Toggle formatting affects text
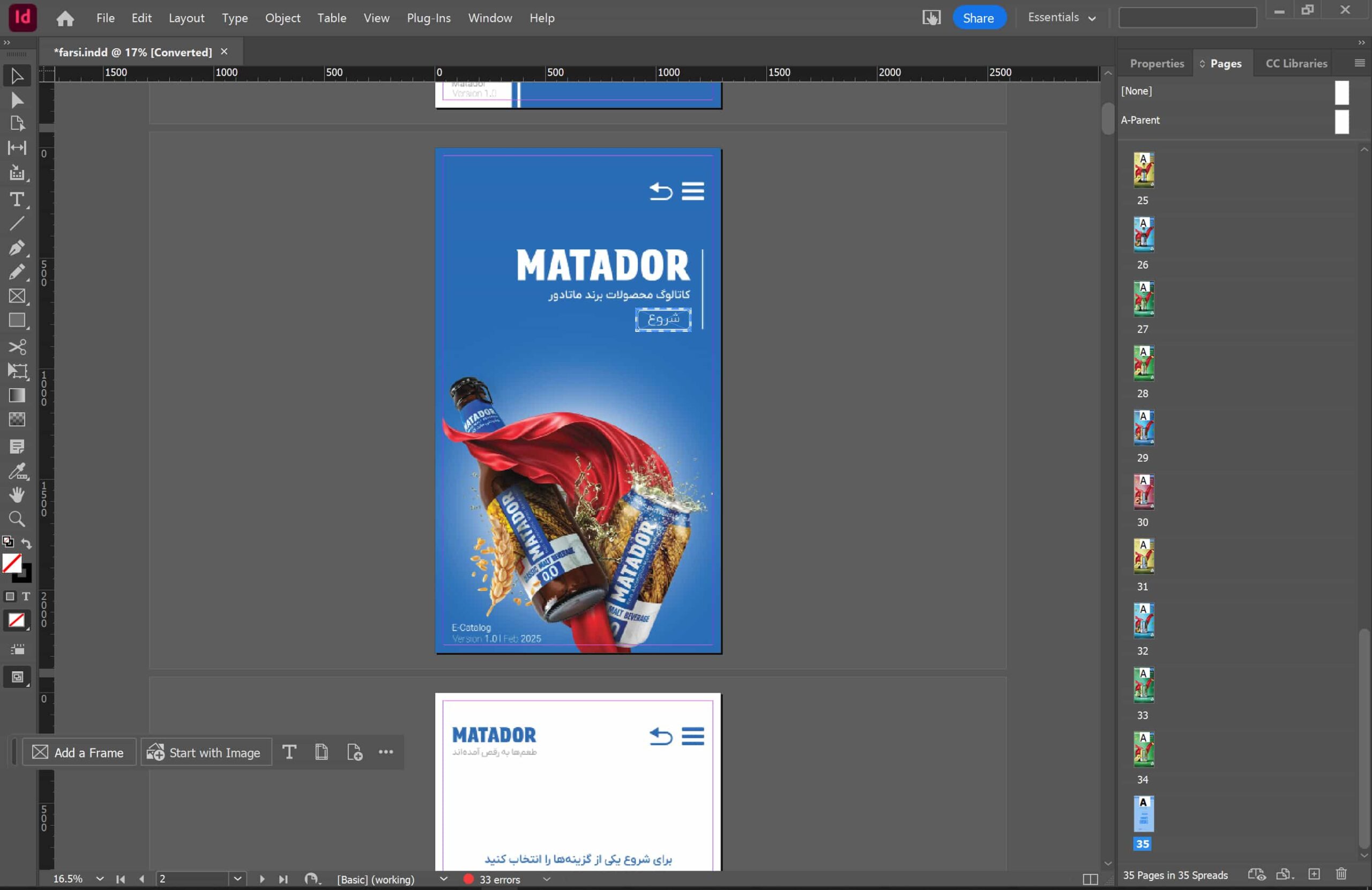Viewport: 1372px width, 890px height. (26, 596)
